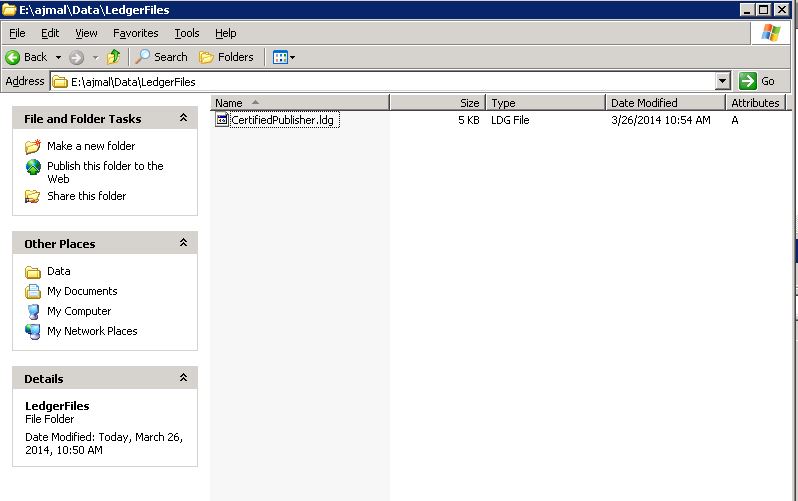Click the green Go button

[757, 81]
